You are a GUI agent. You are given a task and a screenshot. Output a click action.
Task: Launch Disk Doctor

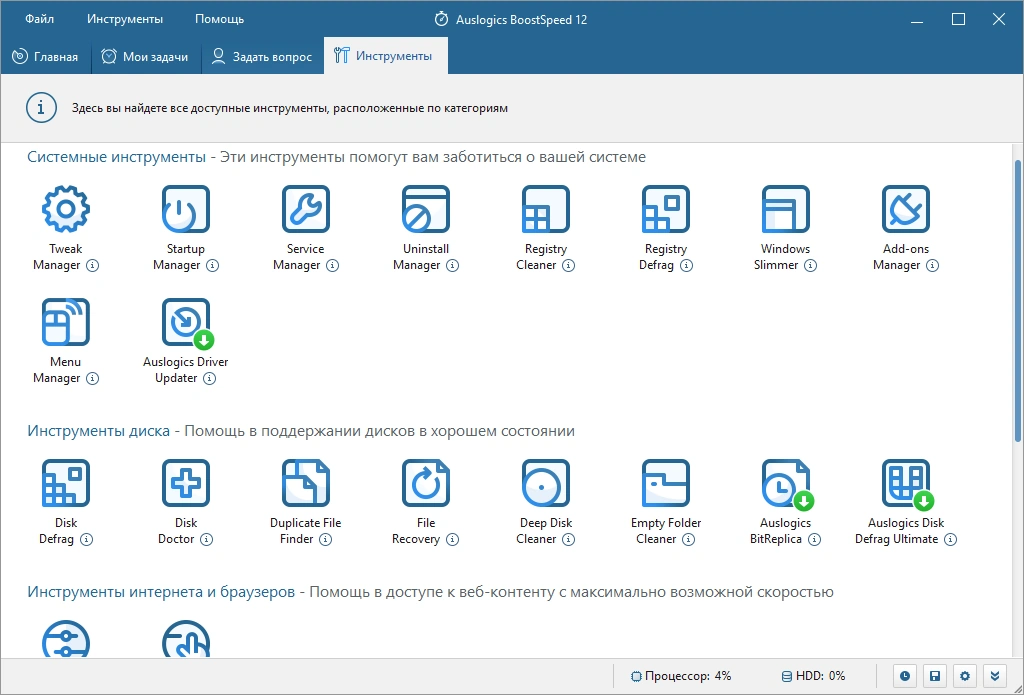185,483
